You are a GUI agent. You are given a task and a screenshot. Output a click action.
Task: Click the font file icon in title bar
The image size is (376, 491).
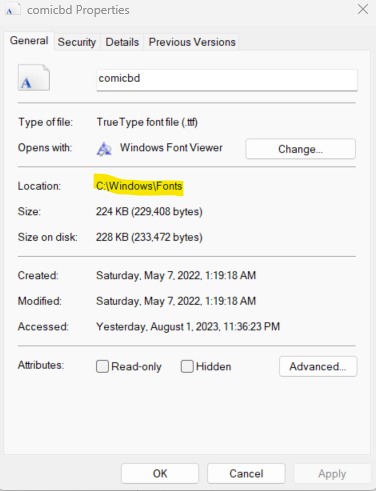click(x=13, y=9)
